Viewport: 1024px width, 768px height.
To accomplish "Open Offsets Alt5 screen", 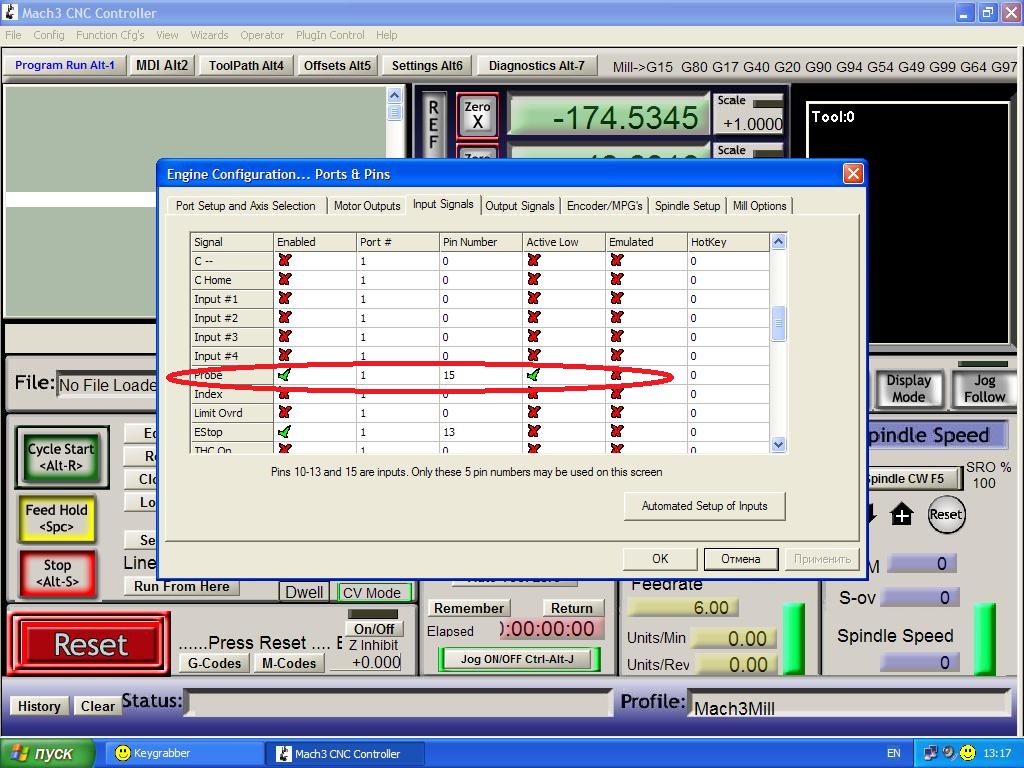I will (337, 65).
